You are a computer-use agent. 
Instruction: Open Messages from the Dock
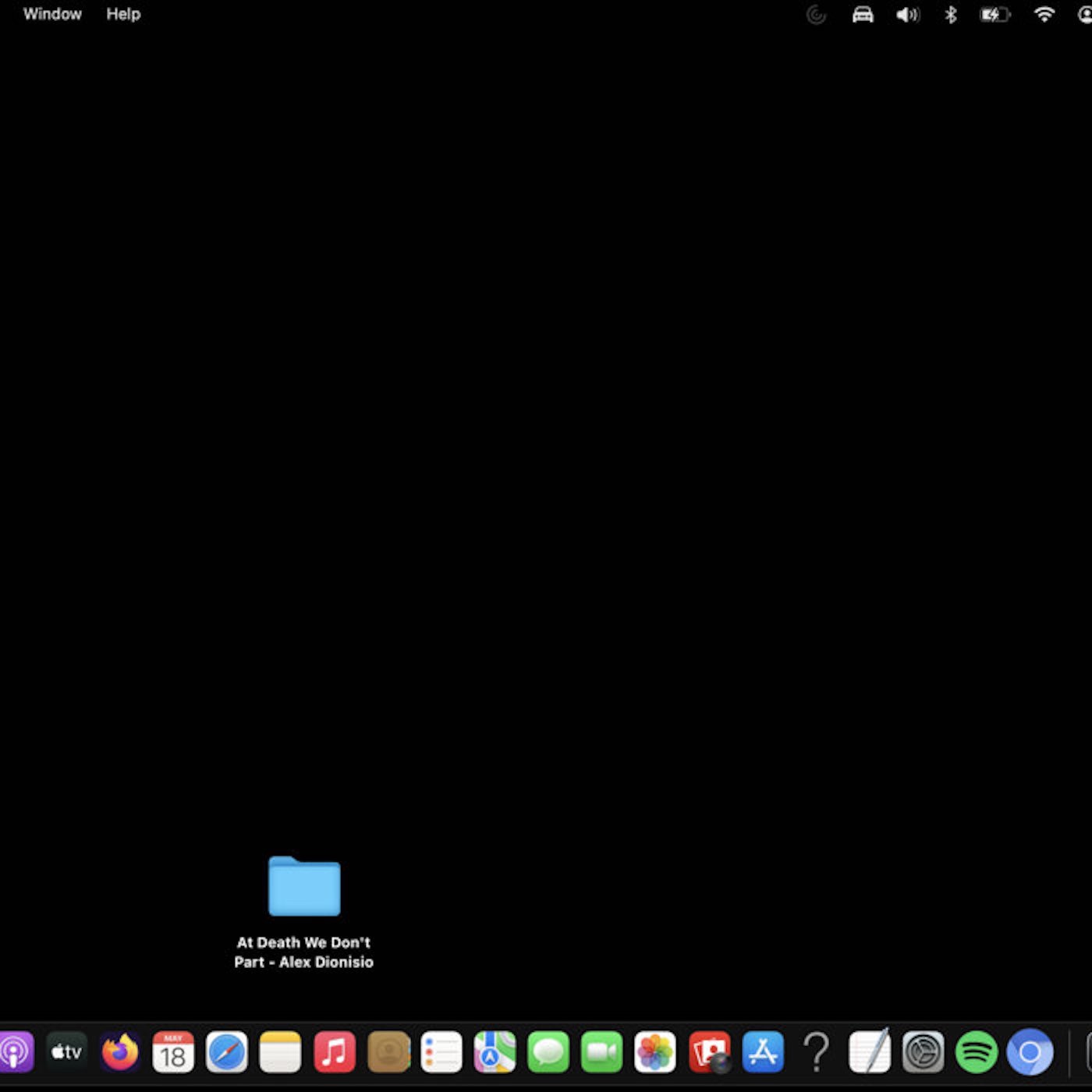pyautogui.click(x=548, y=1052)
